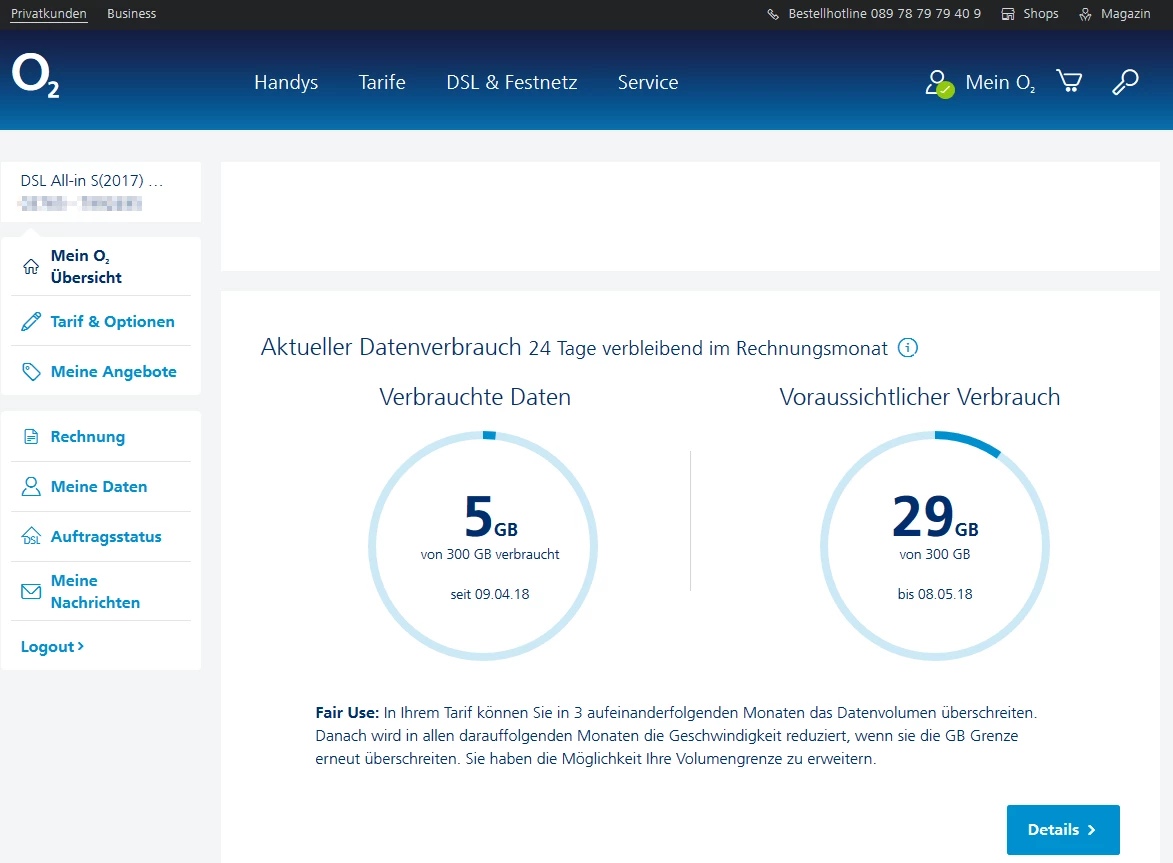Click the Mein O2 user profile icon
Image resolution: width=1173 pixels, height=863 pixels.
pyautogui.click(x=940, y=84)
